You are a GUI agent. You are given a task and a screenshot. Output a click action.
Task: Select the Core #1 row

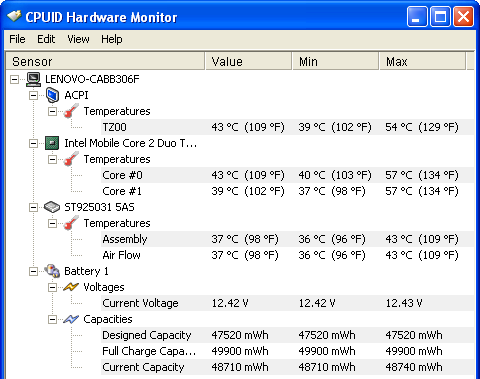pos(287,191)
